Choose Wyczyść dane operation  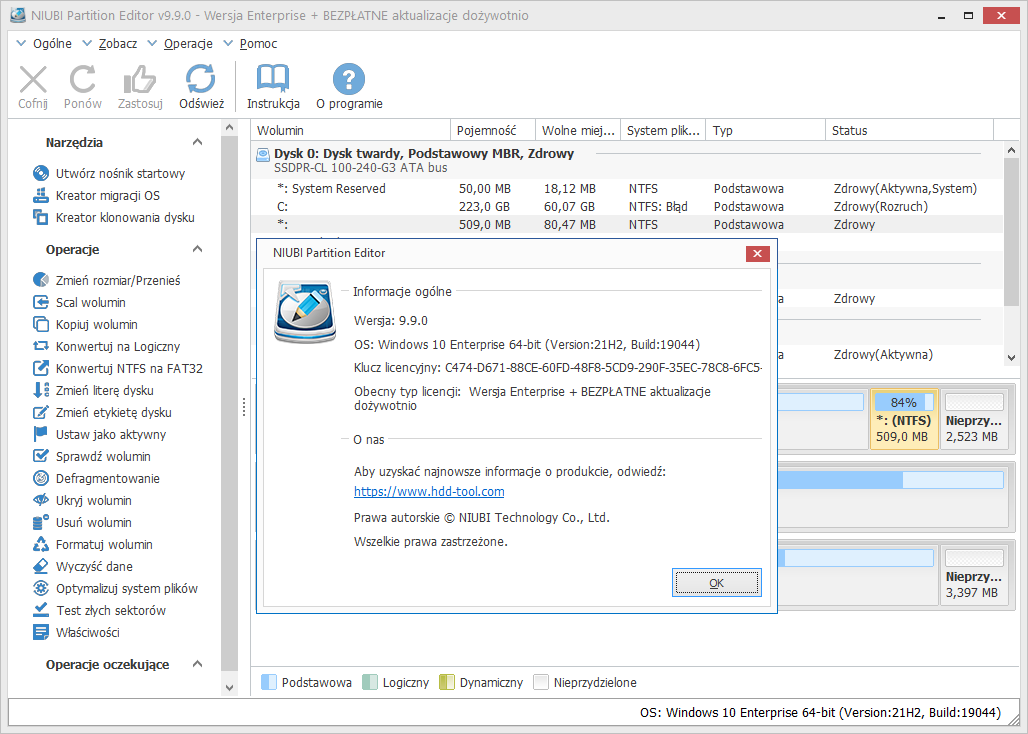tap(83, 567)
